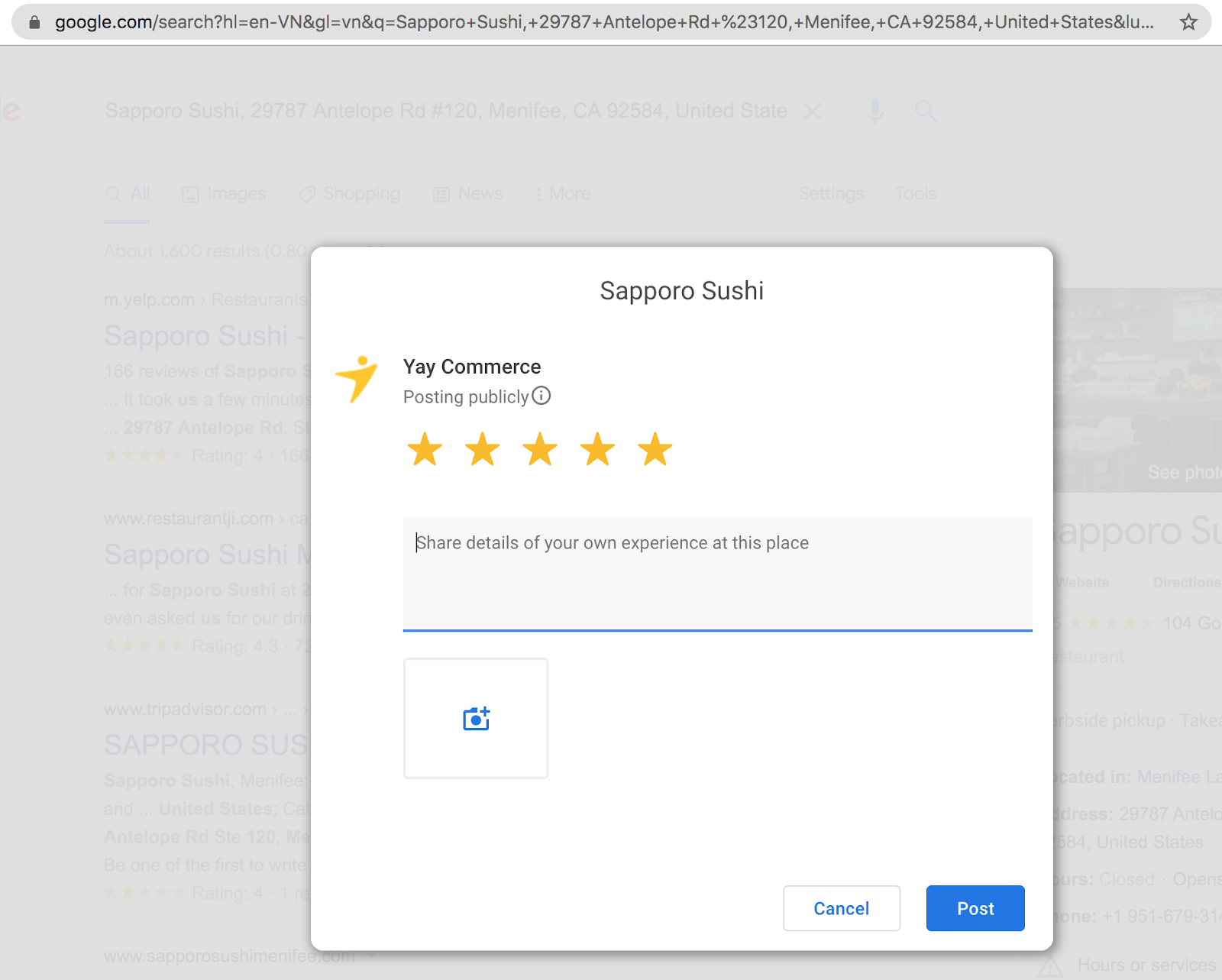Click the 'About 1,600 results' count
This screenshot has height=980, width=1222.
tap(206, 251)
